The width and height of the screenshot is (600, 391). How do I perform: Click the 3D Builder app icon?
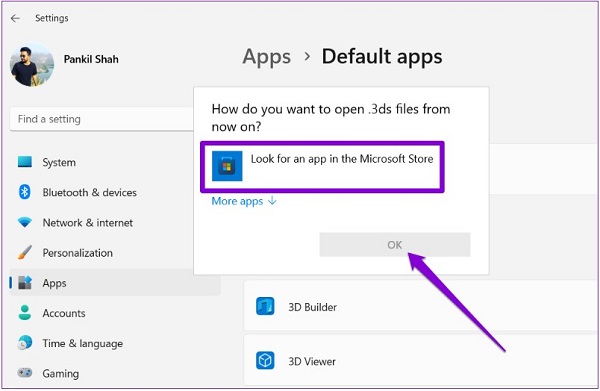pyautogui.click(x=265, y=306)
